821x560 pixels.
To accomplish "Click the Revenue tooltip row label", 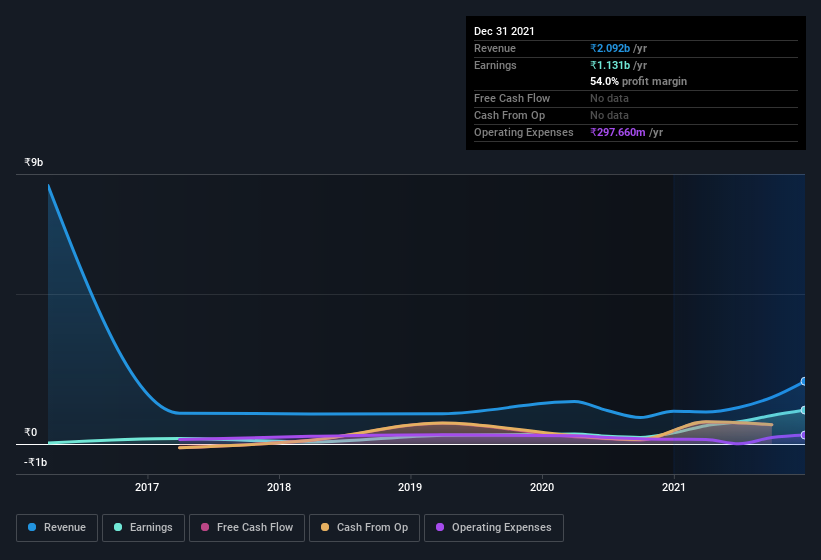I will [x=495, y=48].
